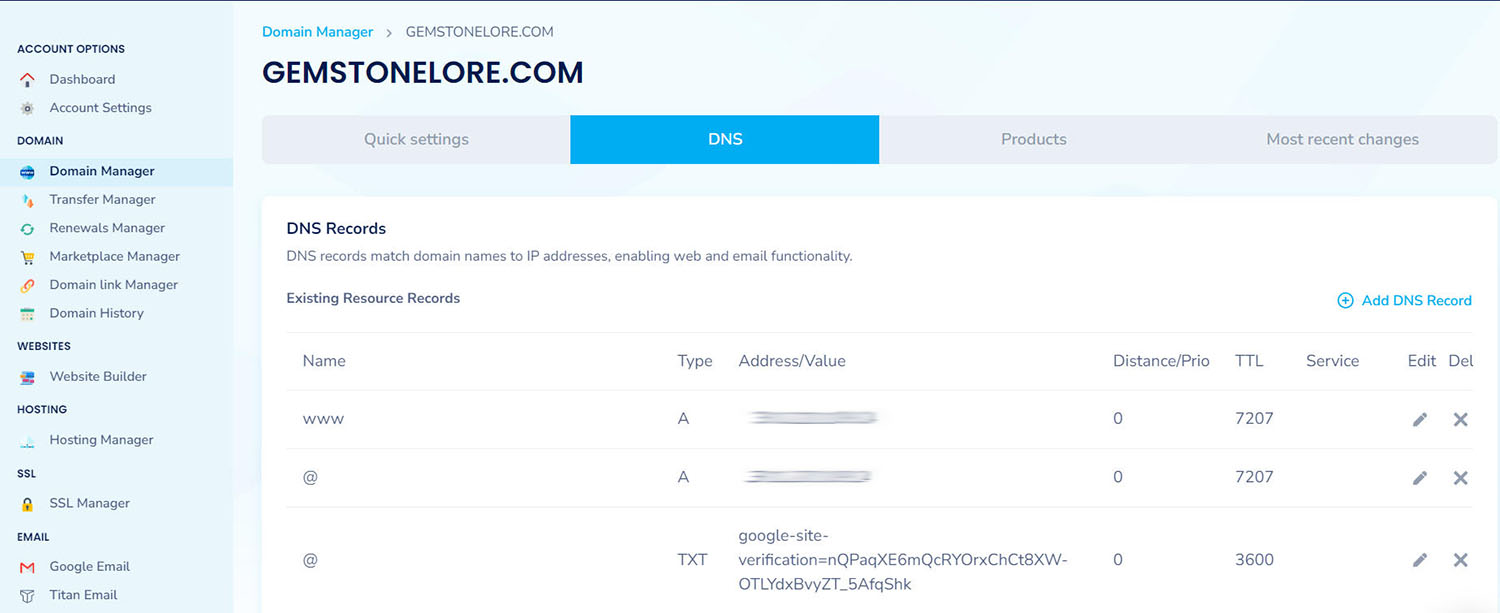This screenshot has width=1500, height=613.
Task: Switch to the Quick settings tab
Action: click(x=416, y=140)
